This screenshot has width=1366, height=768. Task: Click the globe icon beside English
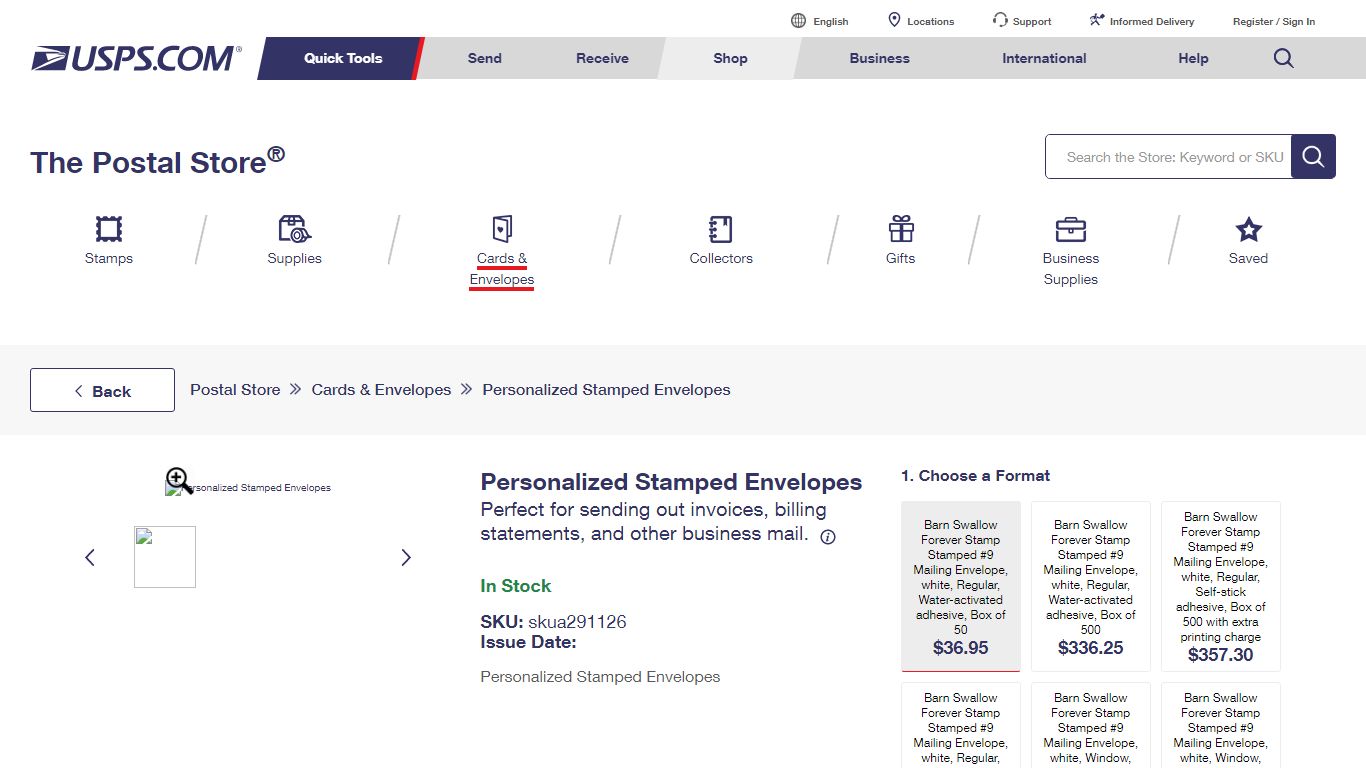[x=798, y=20]
